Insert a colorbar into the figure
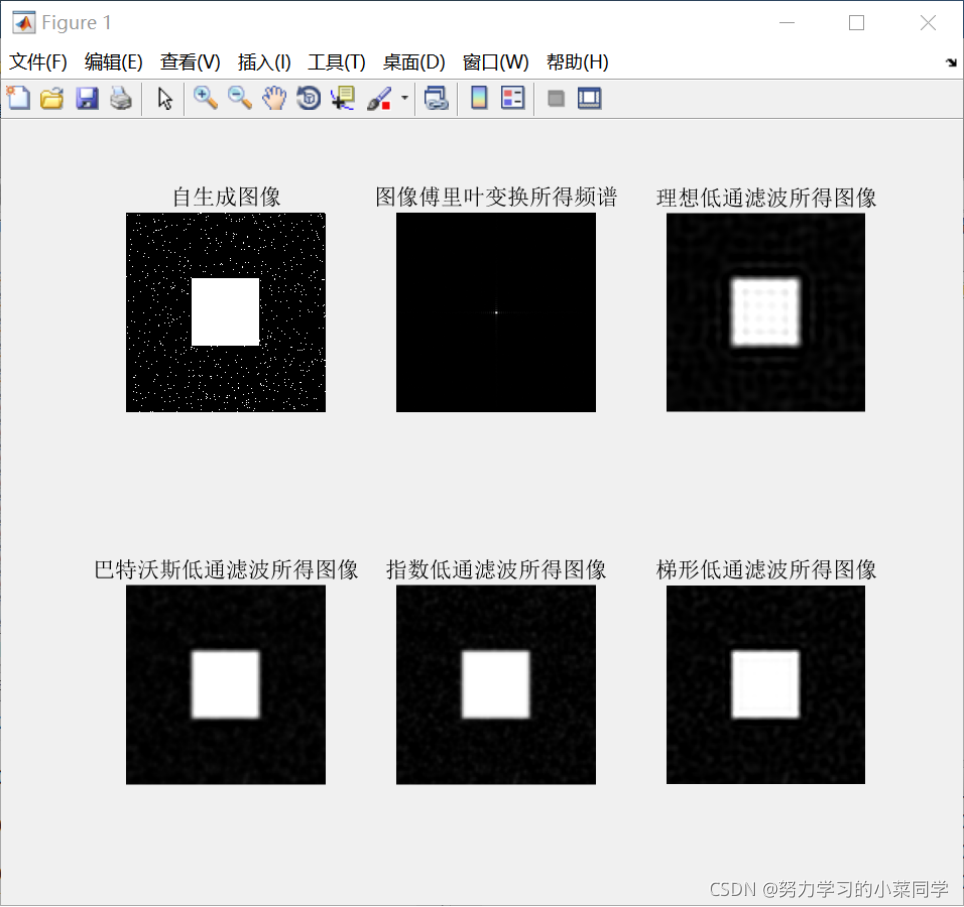964x907 pixels. point(477,98)
